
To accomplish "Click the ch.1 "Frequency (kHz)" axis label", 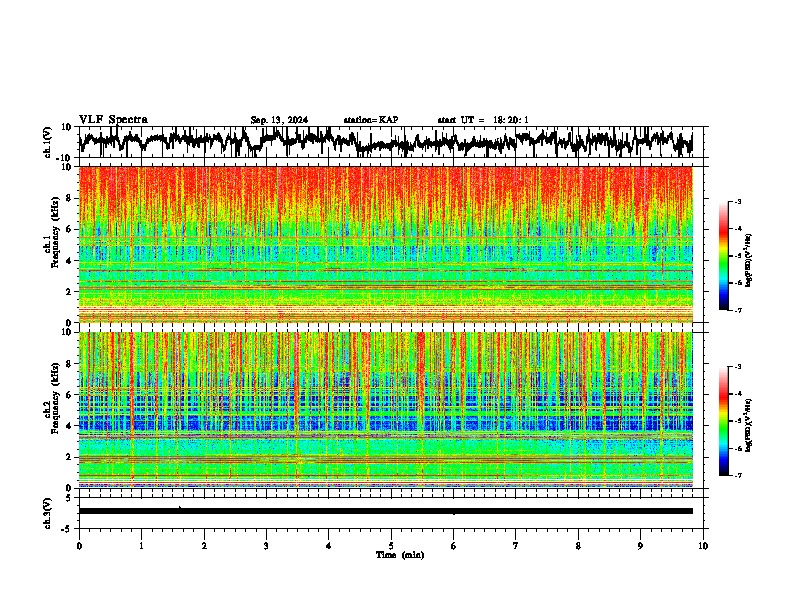I will pyautogui.click(x=55, y=234).
